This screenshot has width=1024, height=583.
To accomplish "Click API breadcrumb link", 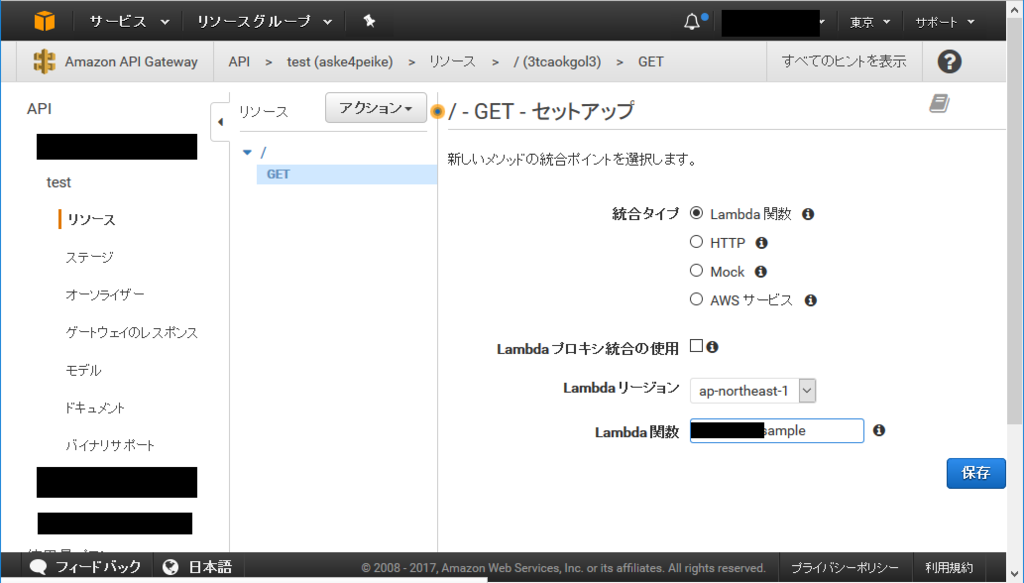I will 239,61.
